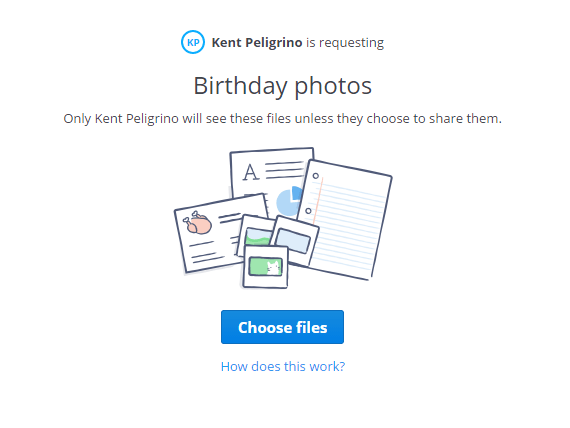This screenshot has width=570, height=428.
Task: Click the pie chart on the document
Action: (289, 200)
